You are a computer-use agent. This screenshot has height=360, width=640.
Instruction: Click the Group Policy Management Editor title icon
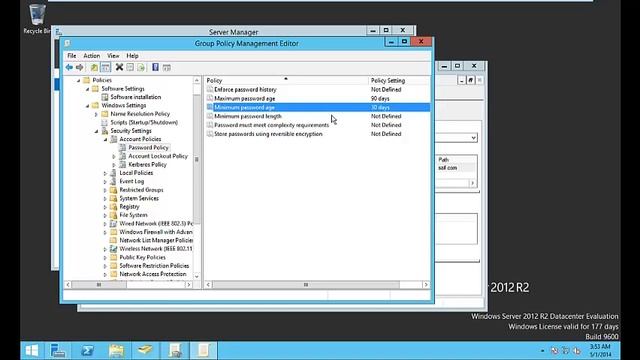click(x=67, y=43)
